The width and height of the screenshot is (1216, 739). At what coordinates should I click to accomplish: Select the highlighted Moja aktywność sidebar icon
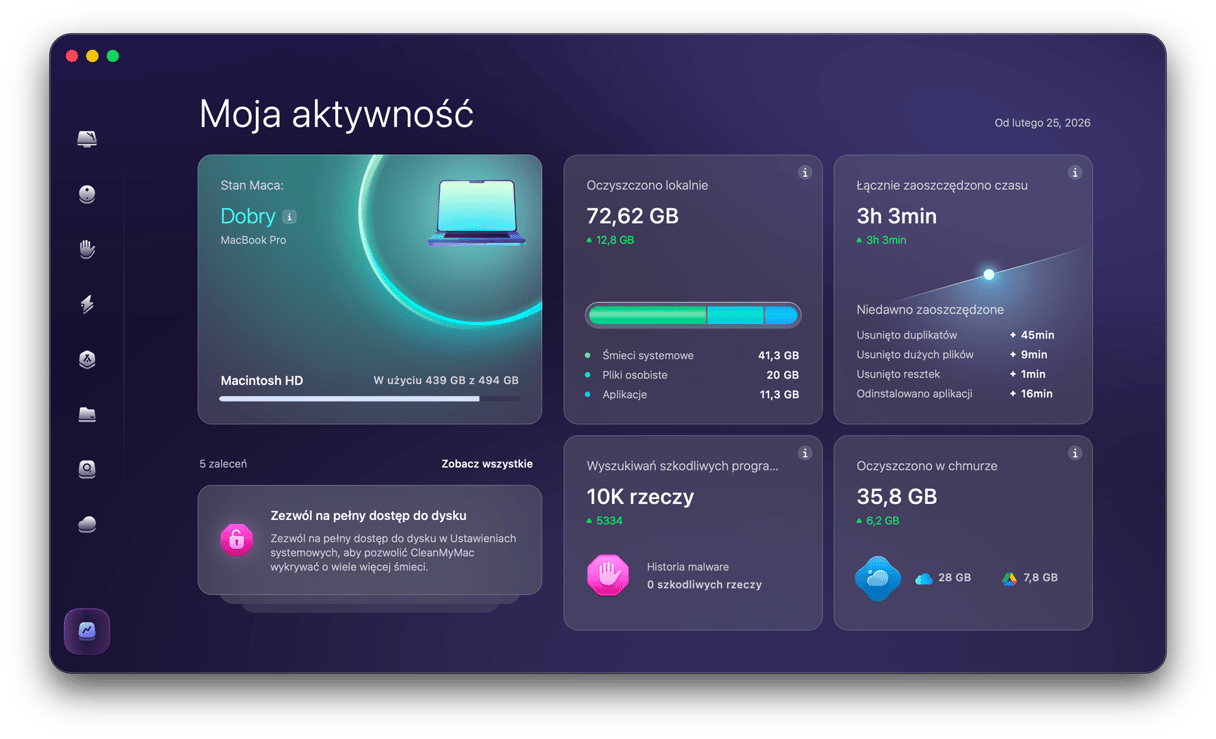(87, 631)
